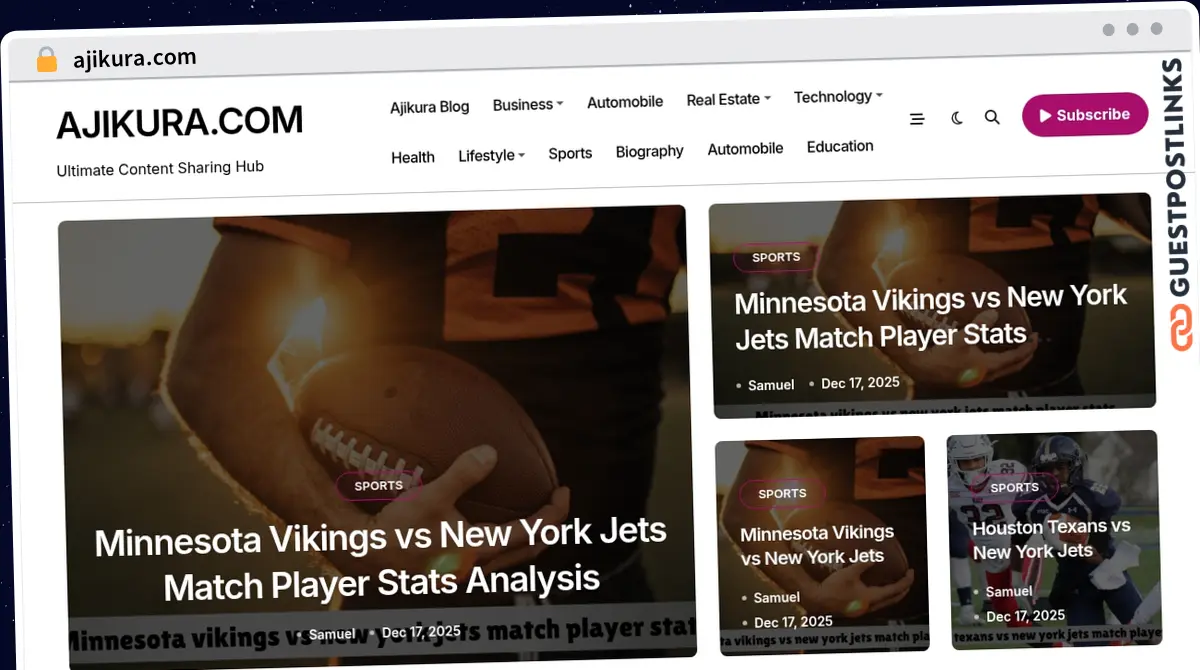Select the Education menu item
The height and width of the screenshot is (670, 1200).
click(x=840, y=146)
